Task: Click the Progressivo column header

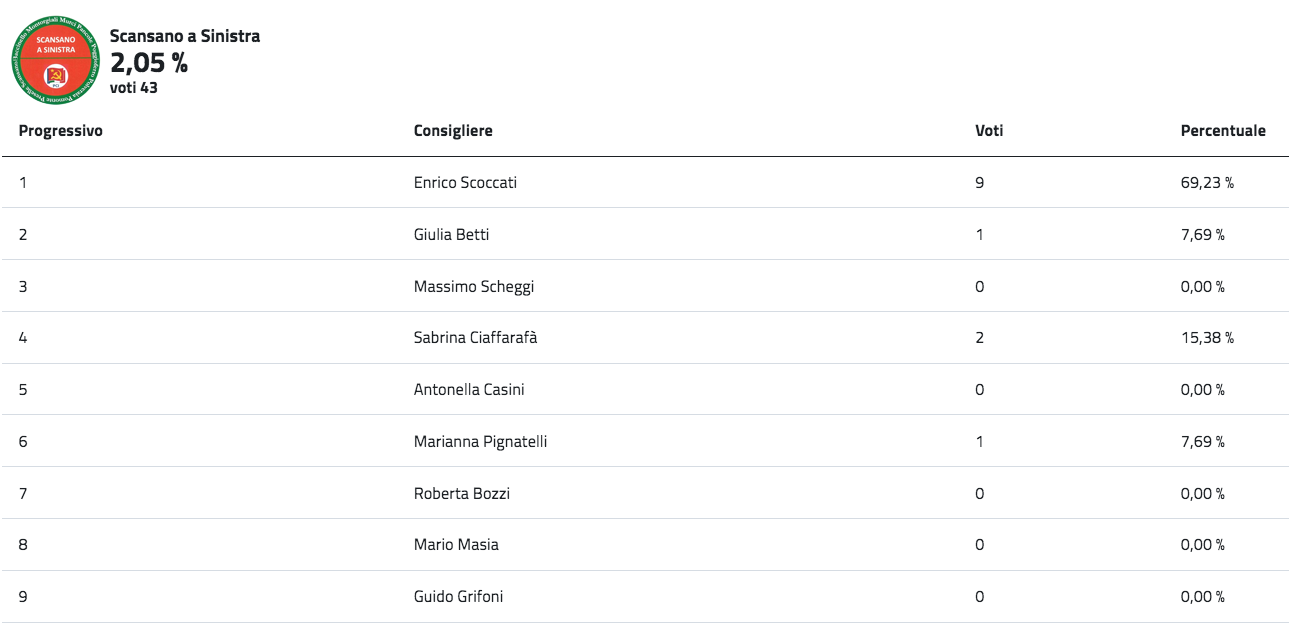Action: click(x=60, y=131)
